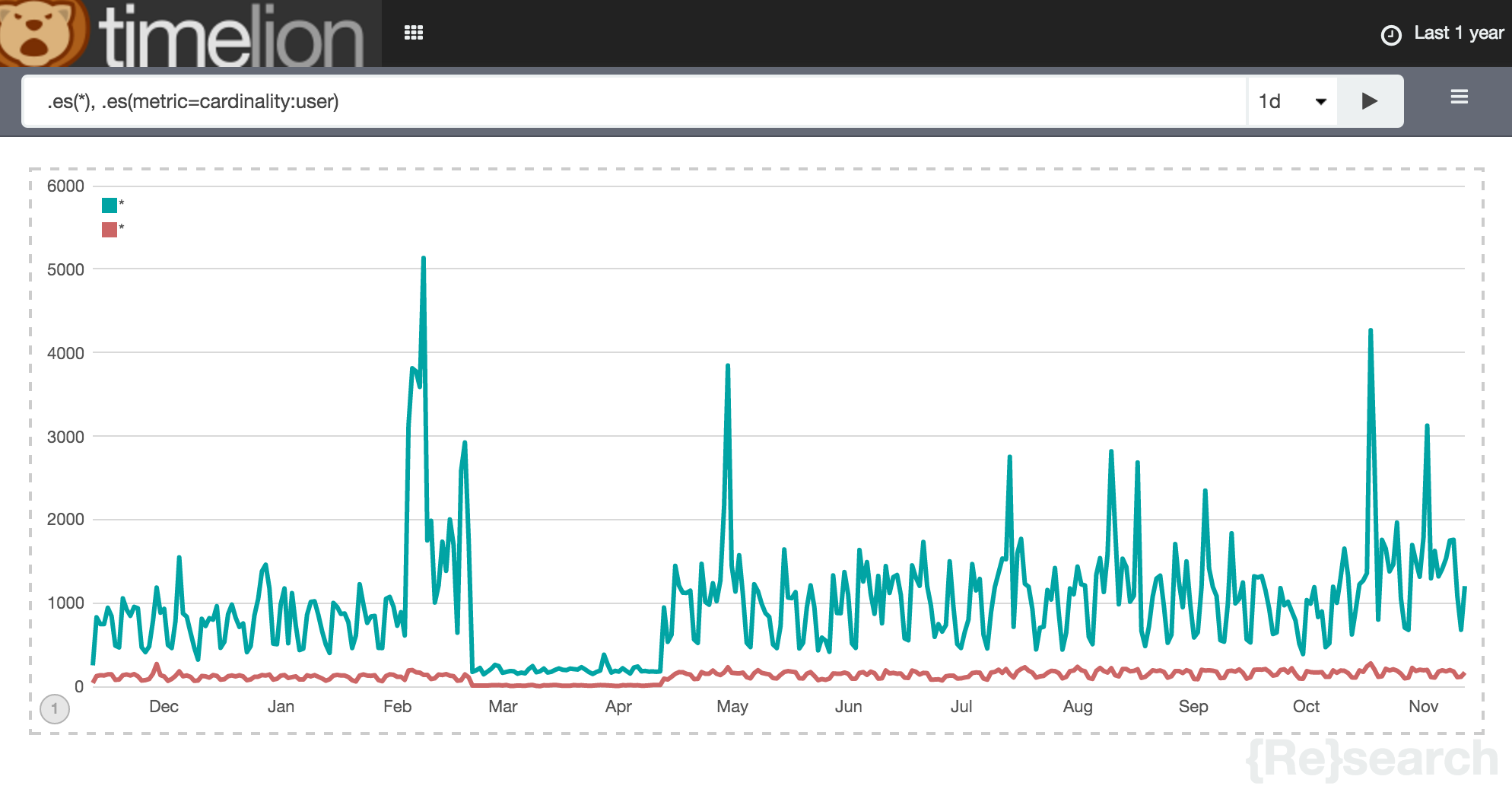Select chart cell number 1 badge
The height and width of the screenshot is (805, 1512).
[55, 708]
